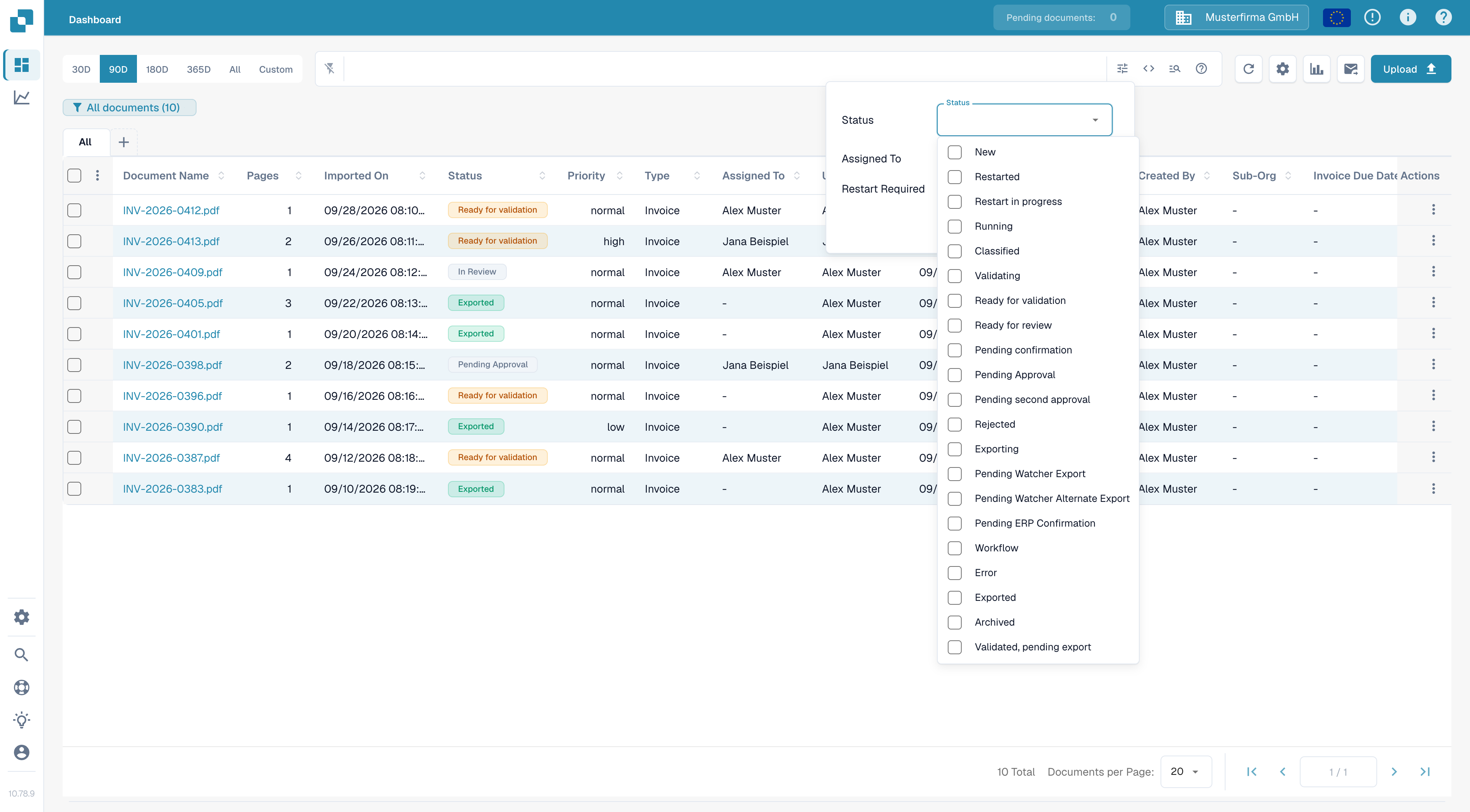
Task: Open document INV-2026-0409.pdf link
Action: click(172, 273)
